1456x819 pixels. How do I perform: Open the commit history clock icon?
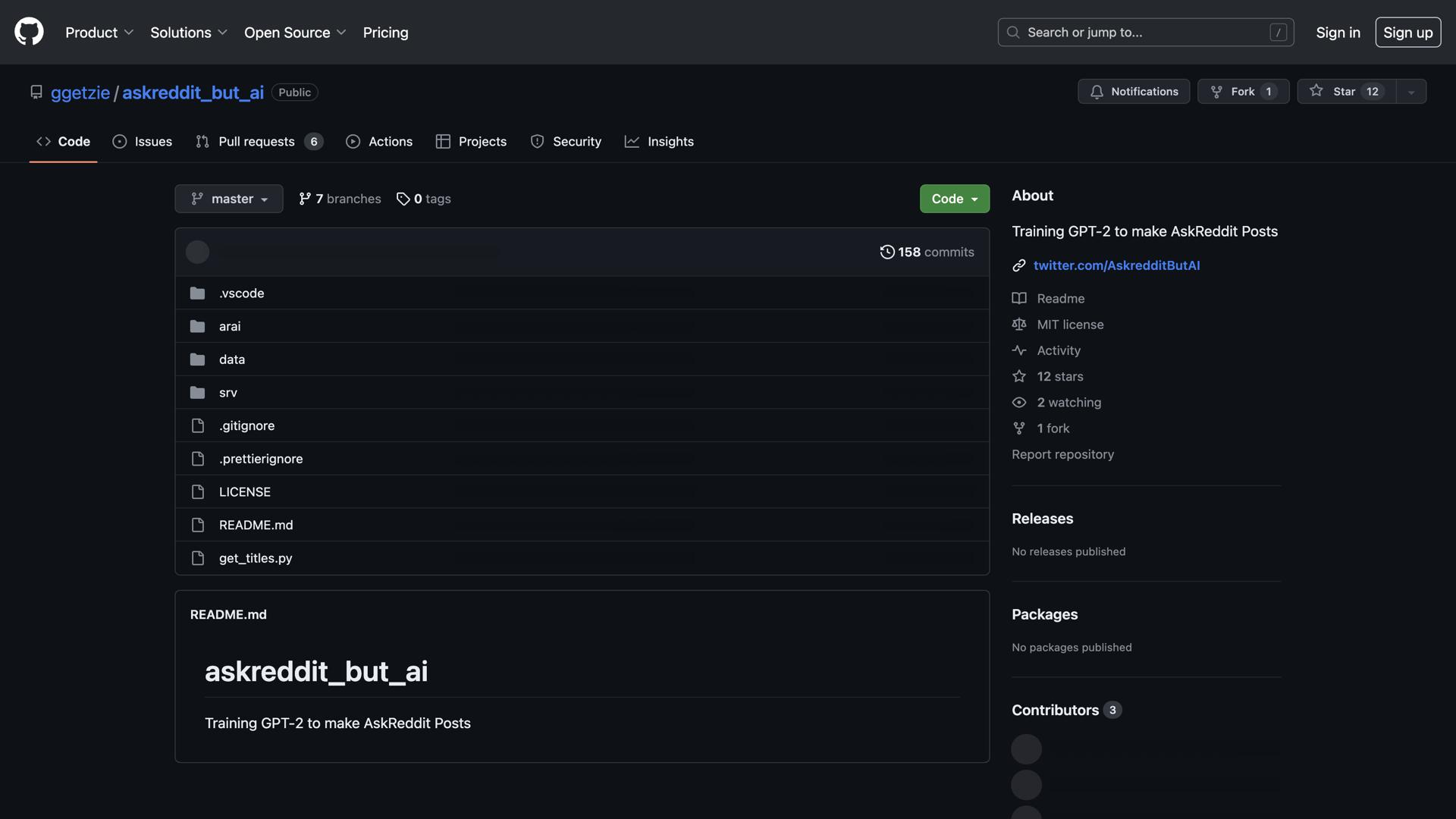[886, 252]
